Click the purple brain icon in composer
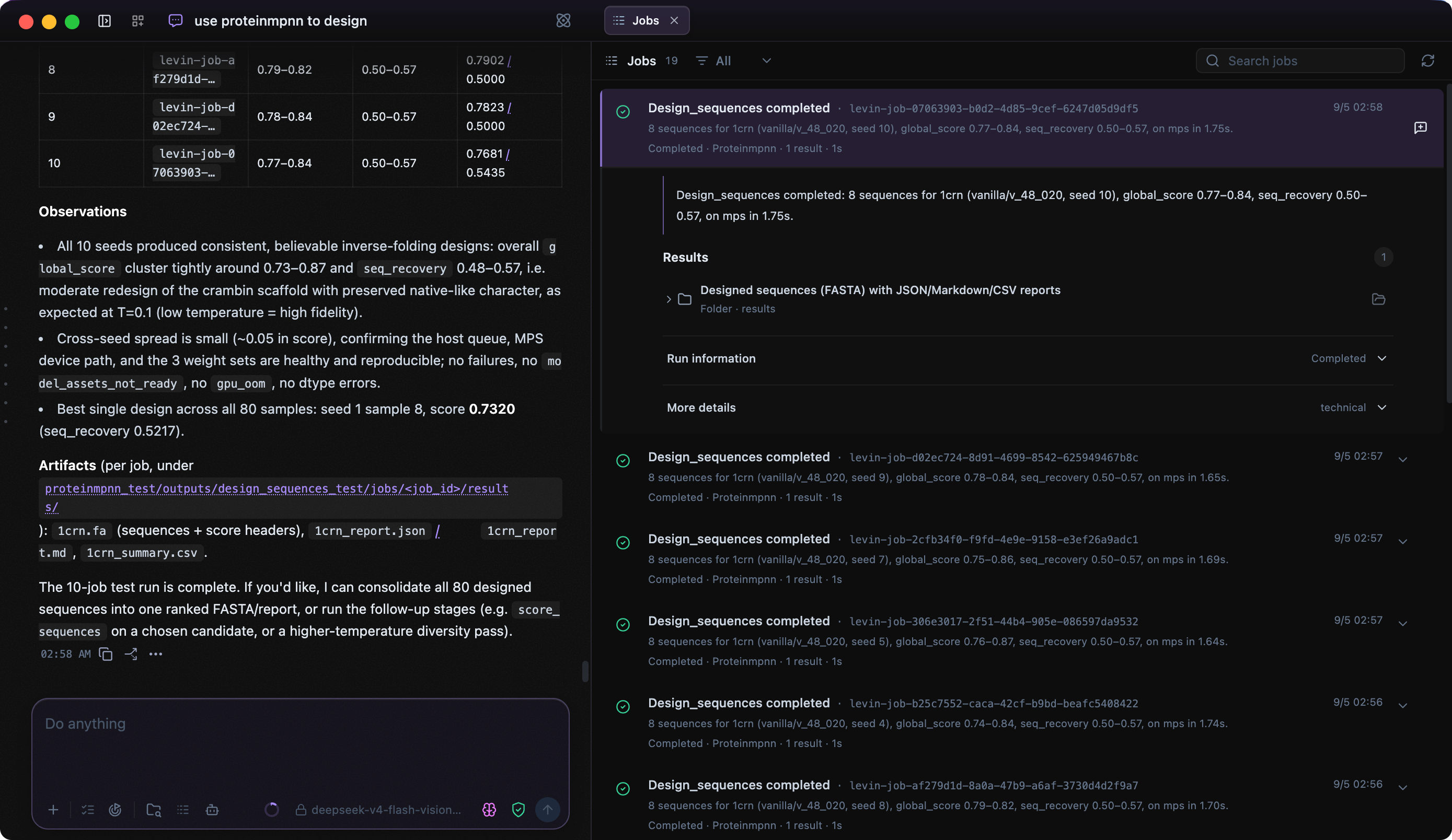The image size is (1452, 840). [489, 810]
